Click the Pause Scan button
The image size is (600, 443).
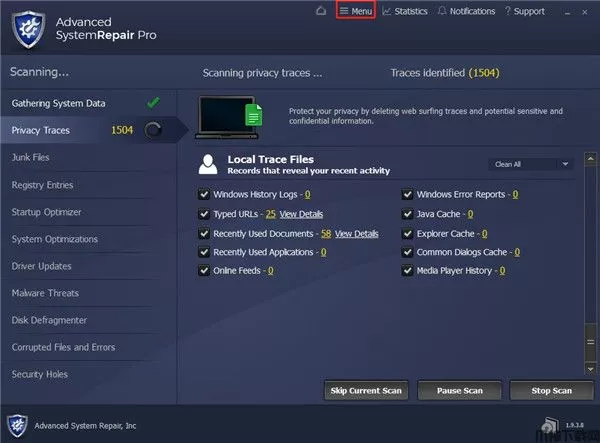[x=460, y=391]
